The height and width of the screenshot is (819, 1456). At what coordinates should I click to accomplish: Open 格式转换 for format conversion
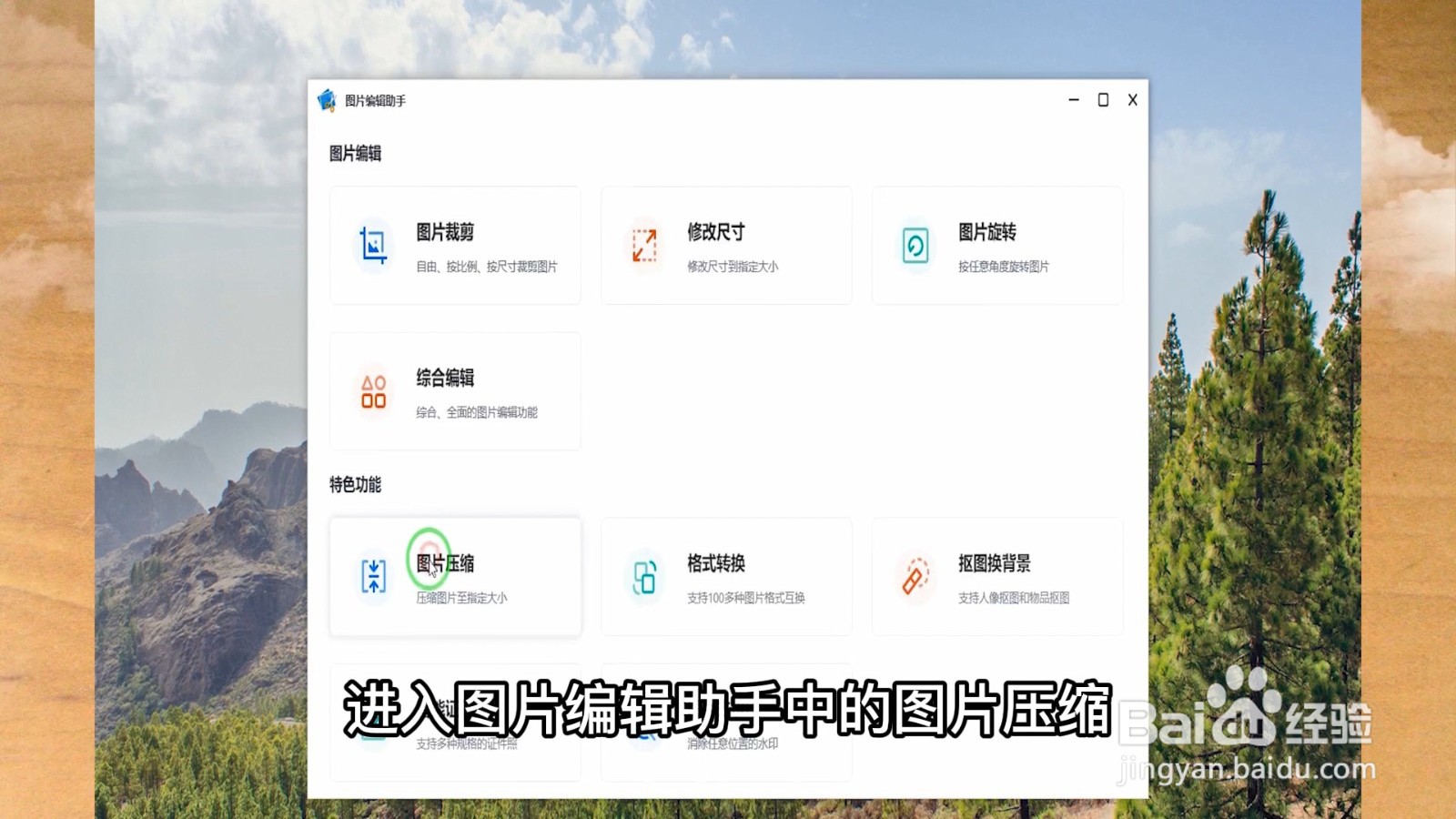(x=726, y=577)
